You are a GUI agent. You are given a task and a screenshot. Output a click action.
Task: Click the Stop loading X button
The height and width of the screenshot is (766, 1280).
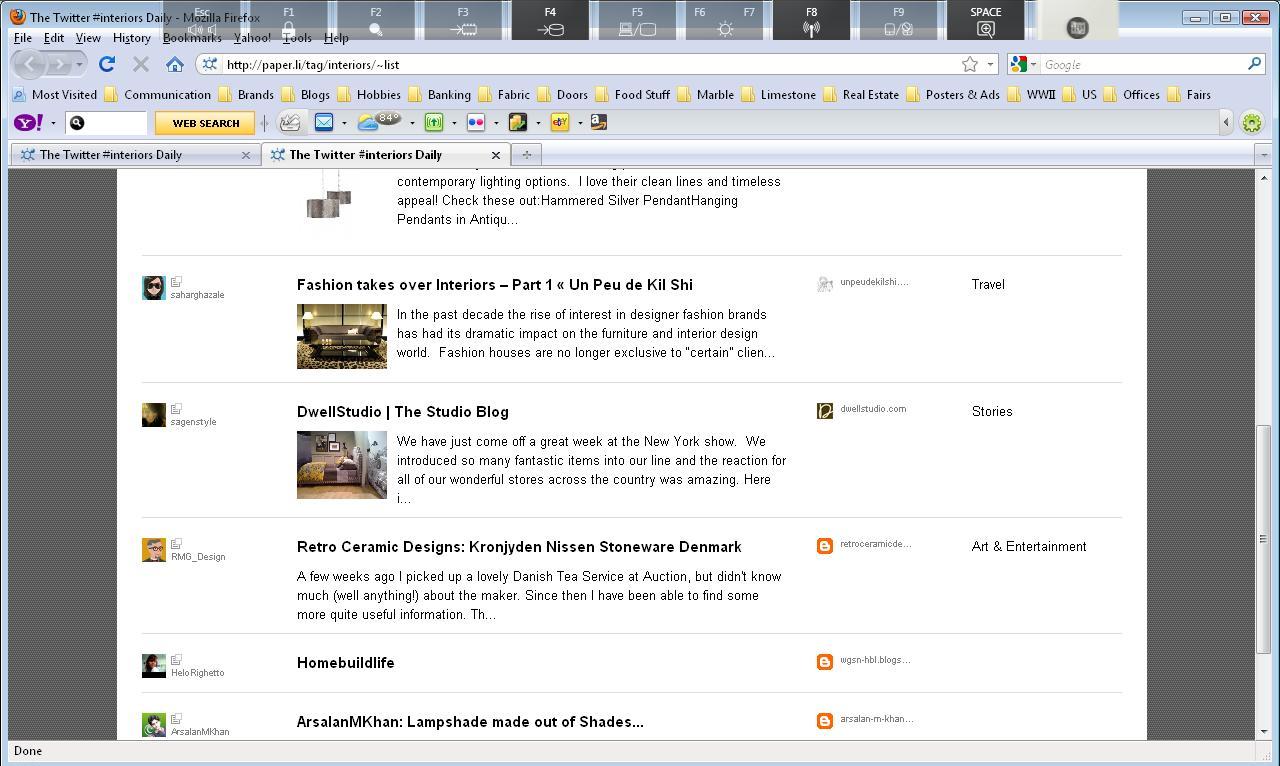[141, 64]
